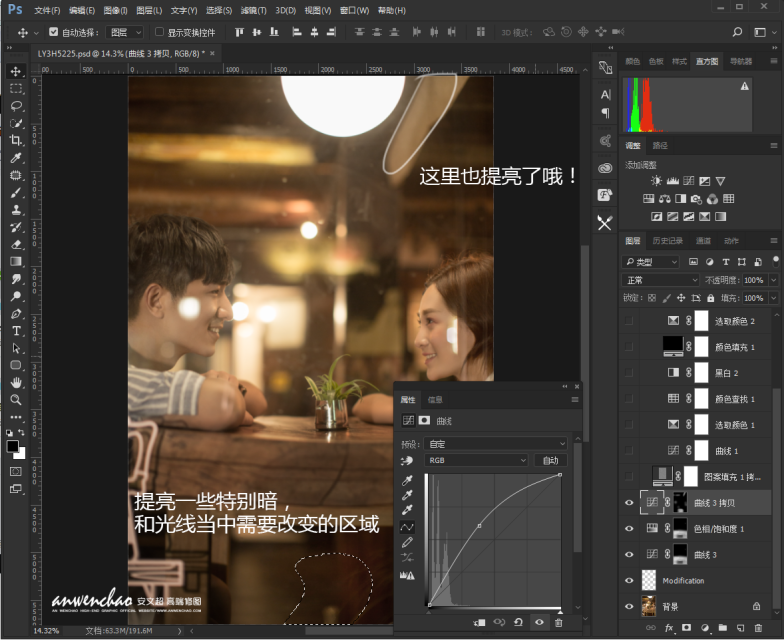
Task: Open the 预设 自定 preset dropdown
Action: click(496, 444)
